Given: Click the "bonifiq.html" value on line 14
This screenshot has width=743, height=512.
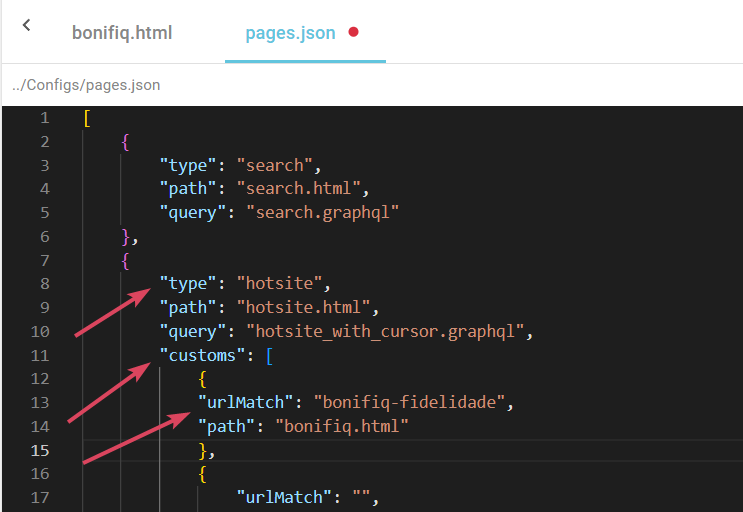Looking at the screenshot, I should [341, 426].
